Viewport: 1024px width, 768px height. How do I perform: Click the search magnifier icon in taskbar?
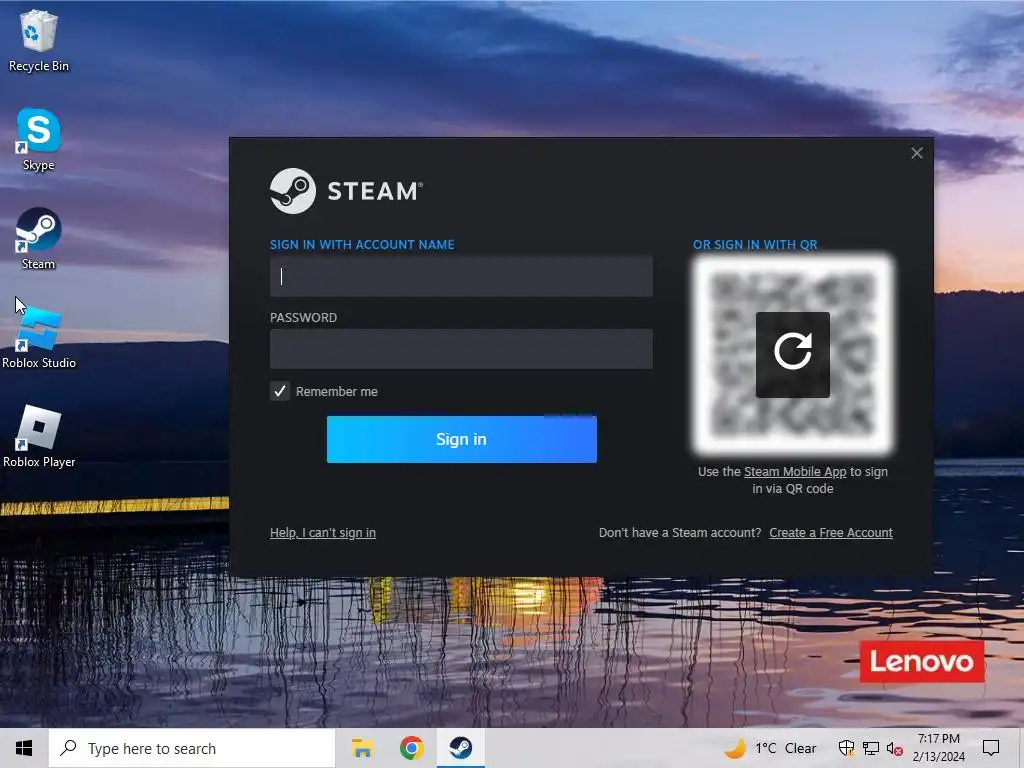(x=68, y=748)
